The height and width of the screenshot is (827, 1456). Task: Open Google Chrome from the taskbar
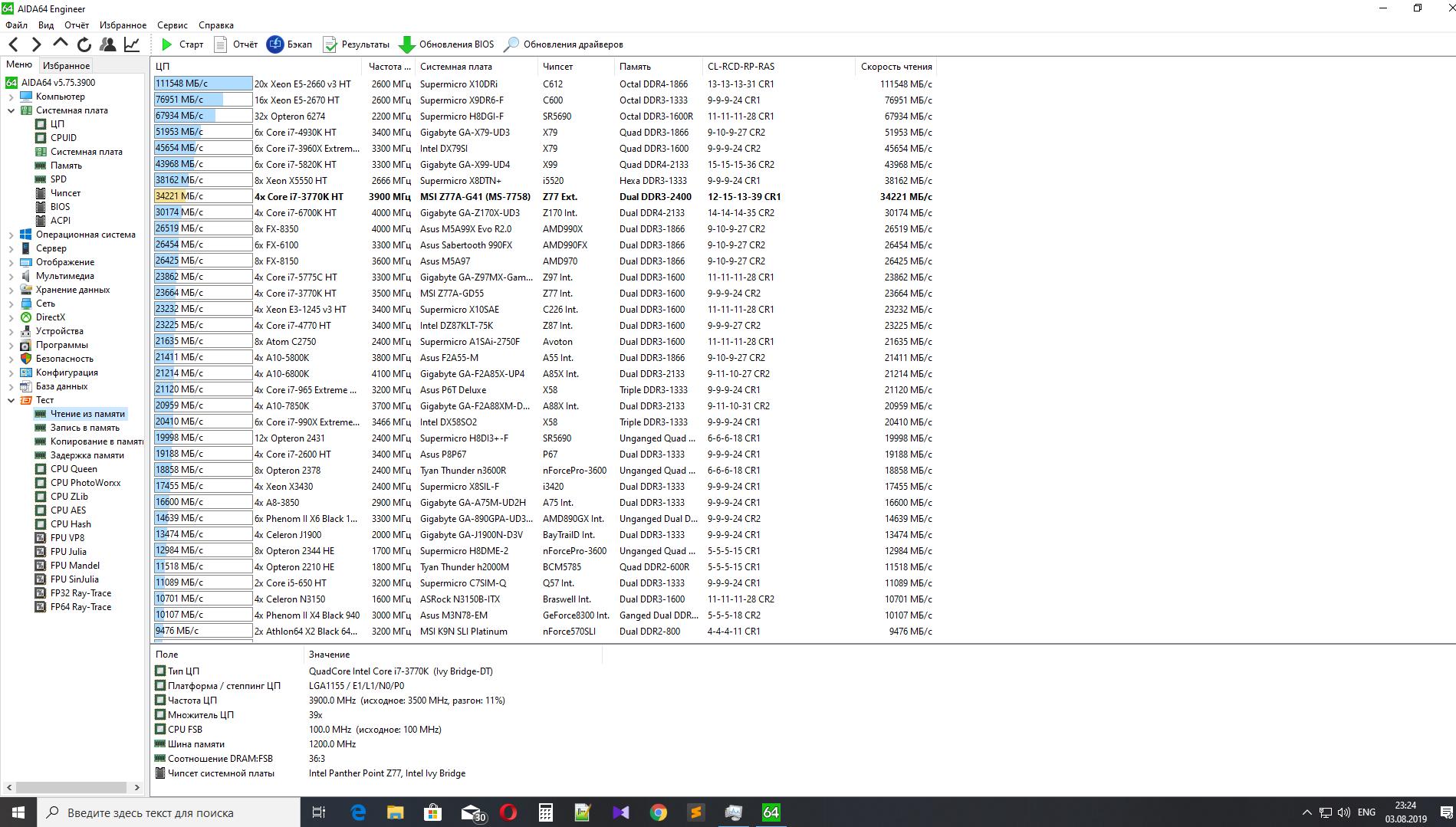(658, 812)
